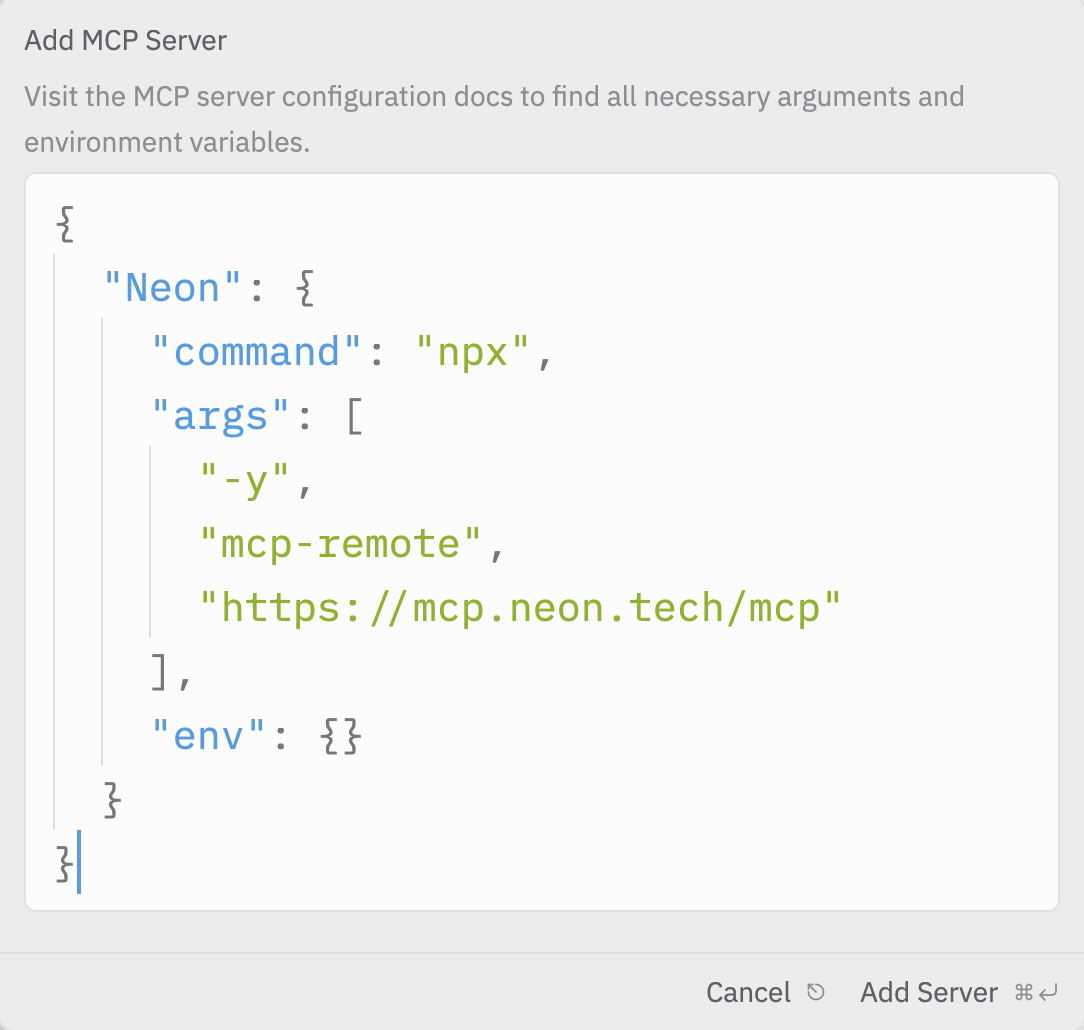Click the Command (⌘) key icon
The height and width of the screenshot is (1030, 1084).
1022,992
